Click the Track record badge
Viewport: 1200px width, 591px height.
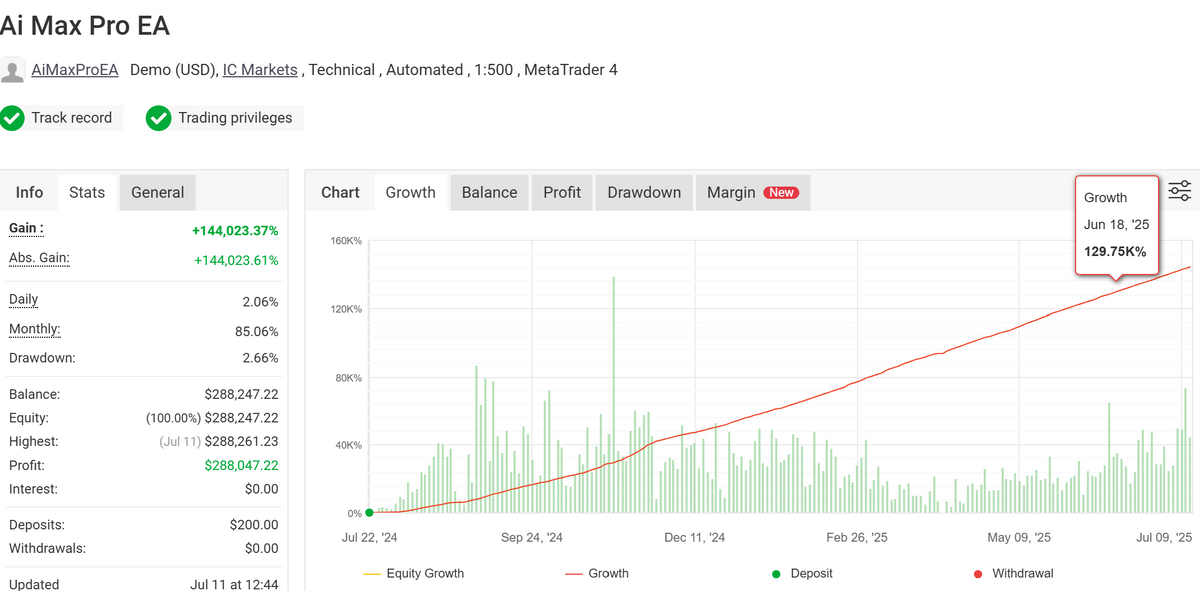pos(61,118)
